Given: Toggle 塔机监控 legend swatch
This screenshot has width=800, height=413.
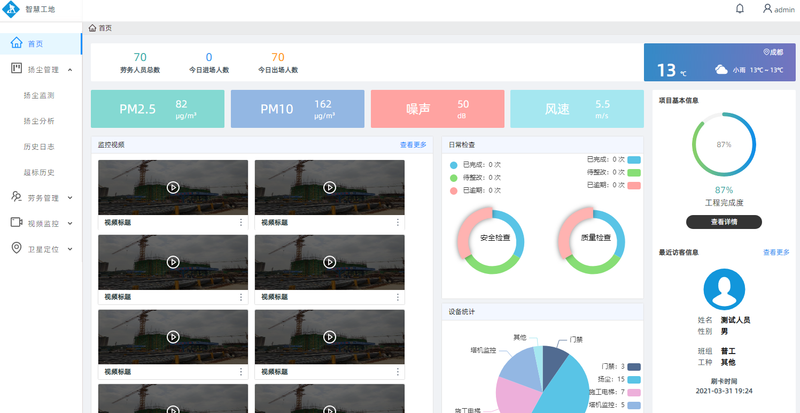Looking at the screenshot, I should point(634,405).
